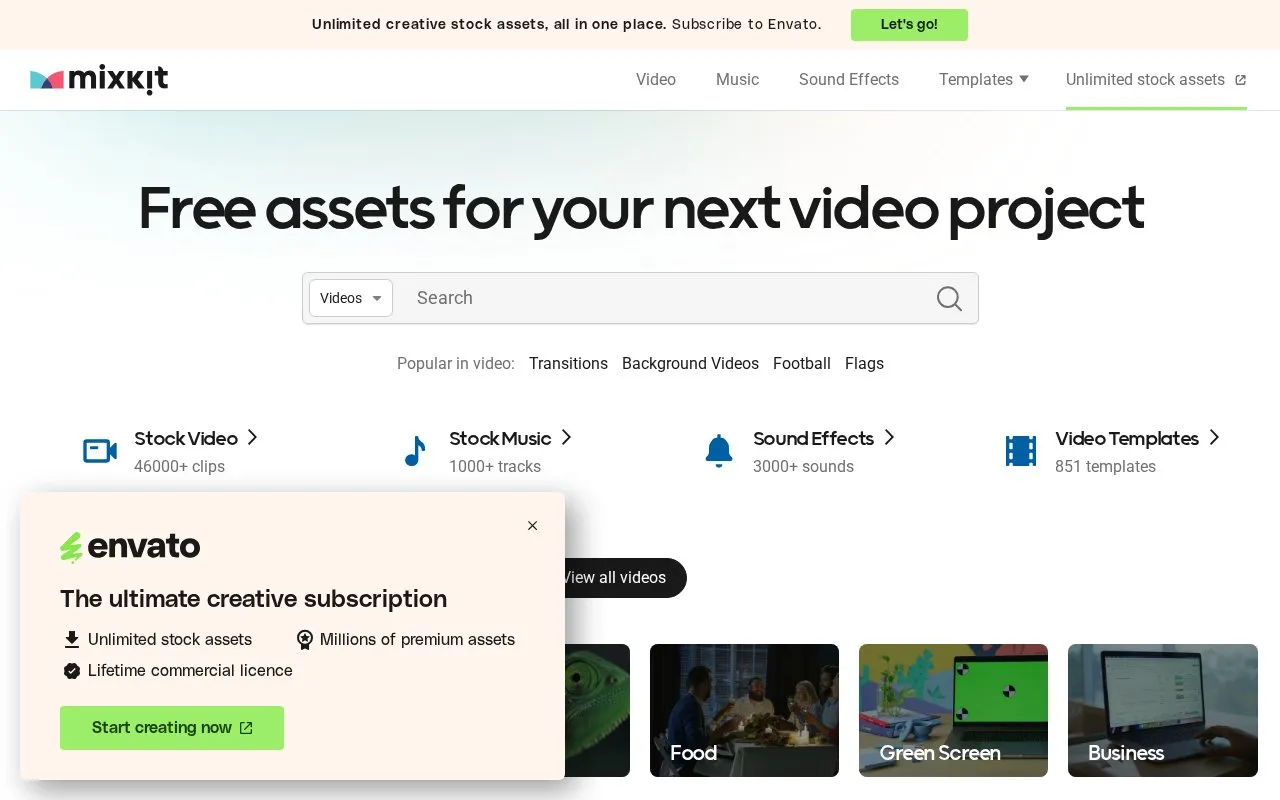Click the '46000+ clips' text

click(179, 466)
